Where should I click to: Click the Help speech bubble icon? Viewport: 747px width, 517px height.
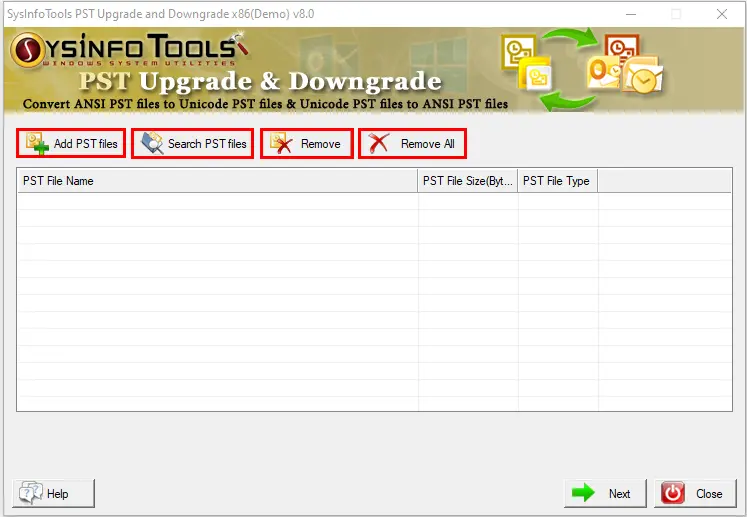tap(31, 493)
